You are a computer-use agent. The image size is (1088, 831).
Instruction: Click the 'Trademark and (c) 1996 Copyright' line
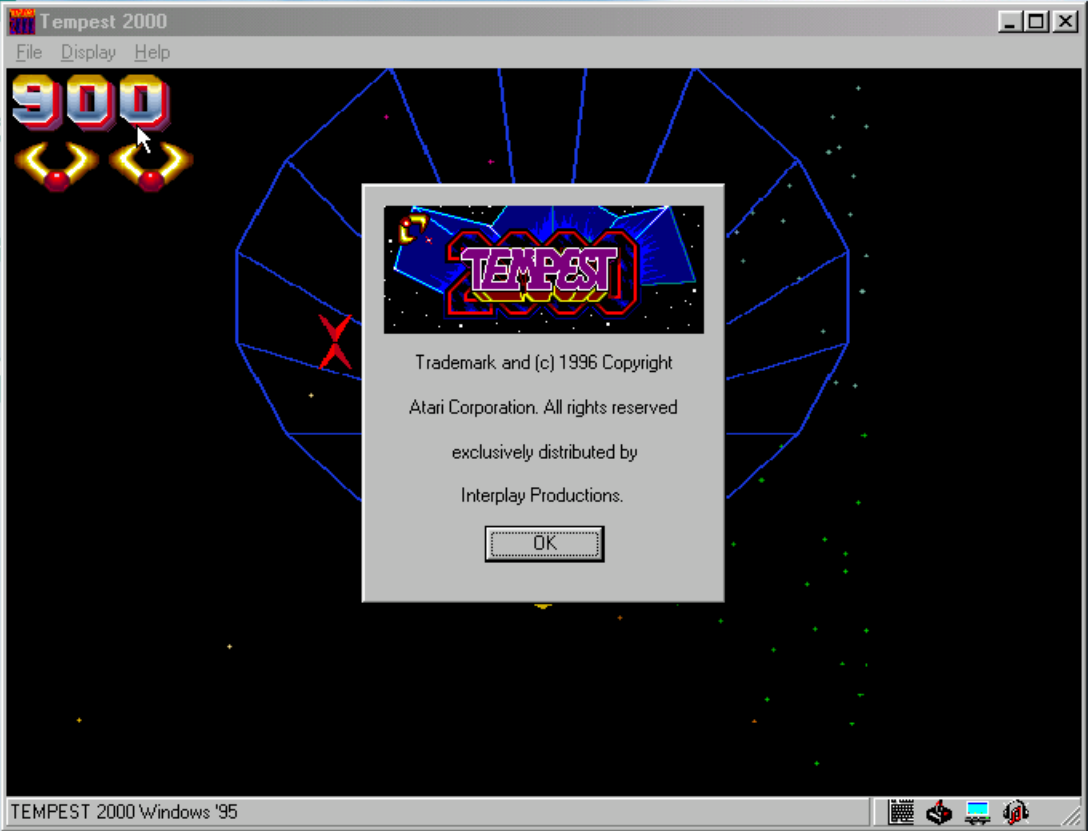tap(544, 363)
